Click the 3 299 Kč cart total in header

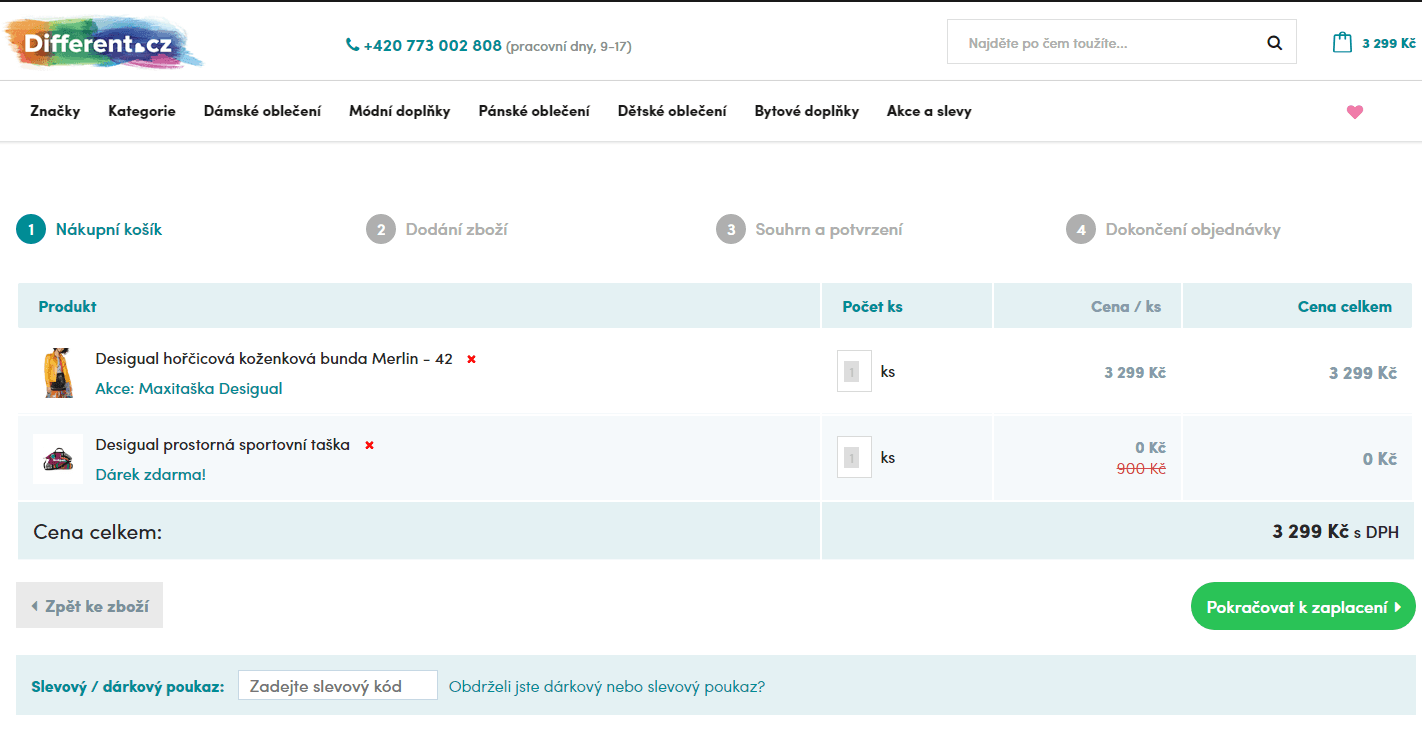[x=1389, y=43]
